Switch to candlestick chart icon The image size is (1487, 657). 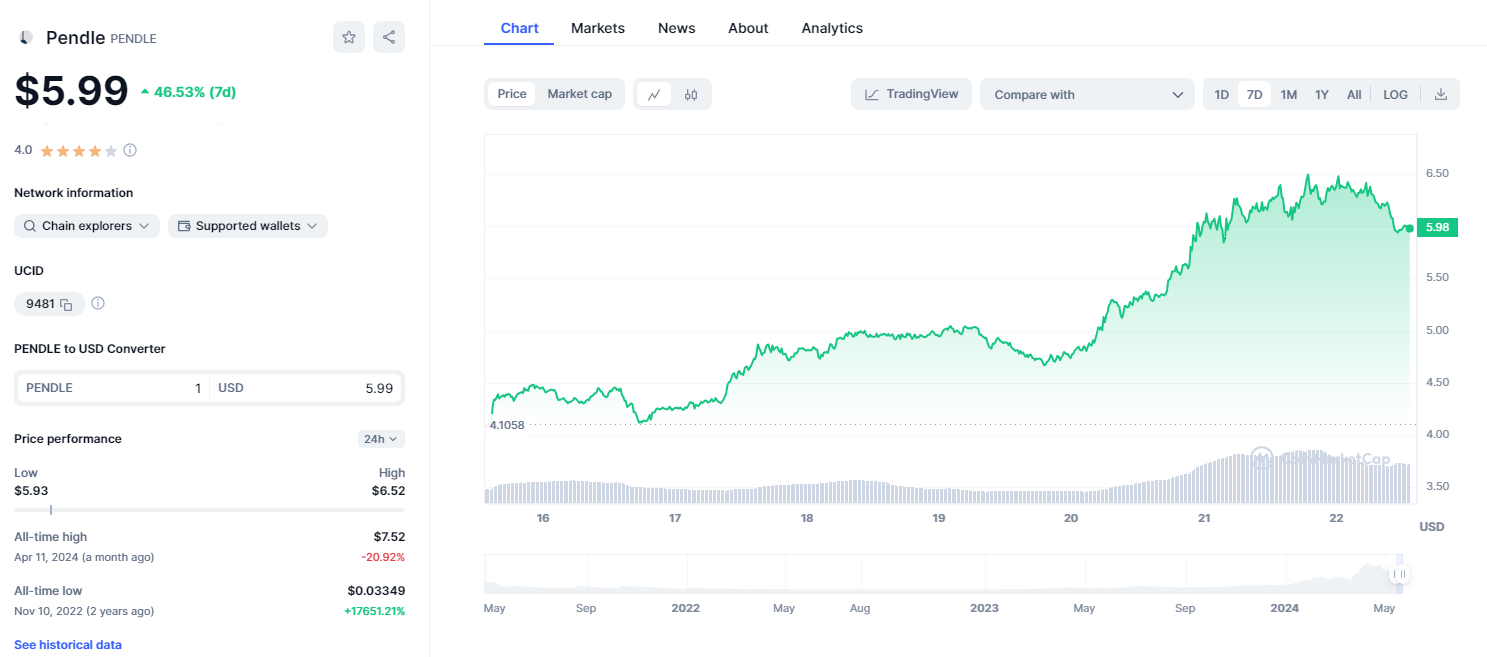(691, 95)
